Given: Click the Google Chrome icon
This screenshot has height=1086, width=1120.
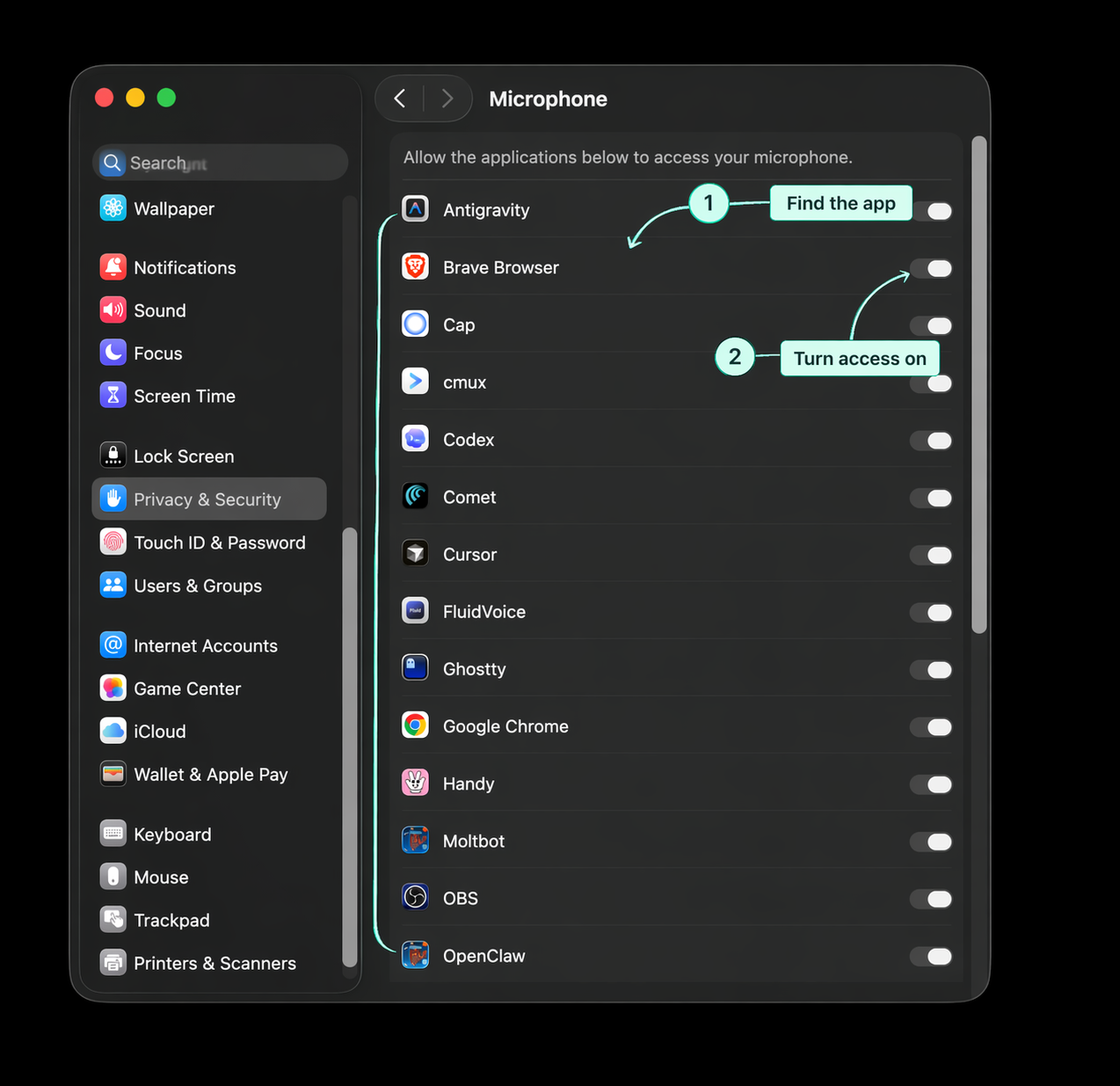Looking at the screenshot, I should (x=415, y=725).
